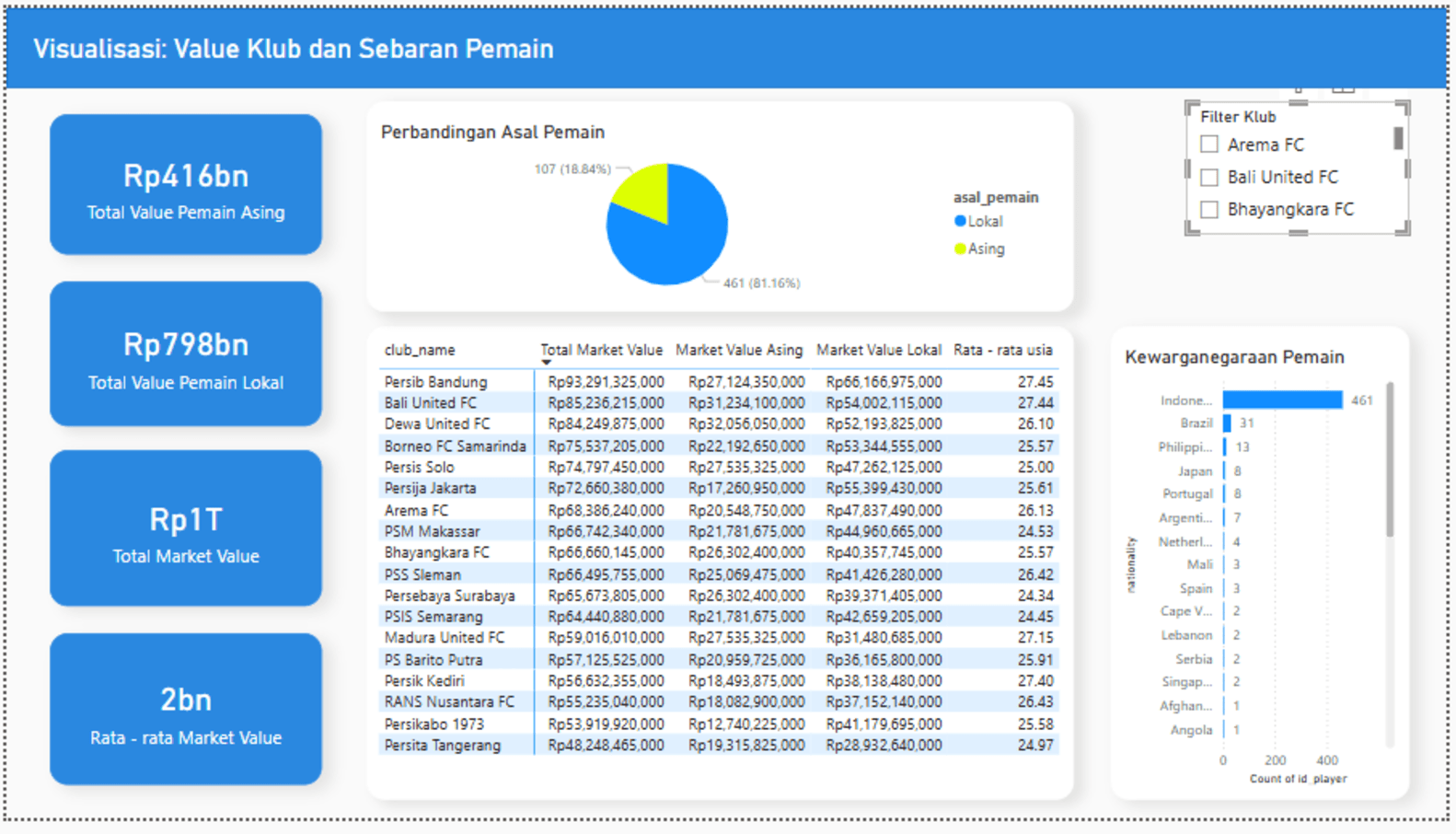Click the yellow Asing legend swatch
Viewport: 1456px width, 834px height.
(x=960, y=249)
